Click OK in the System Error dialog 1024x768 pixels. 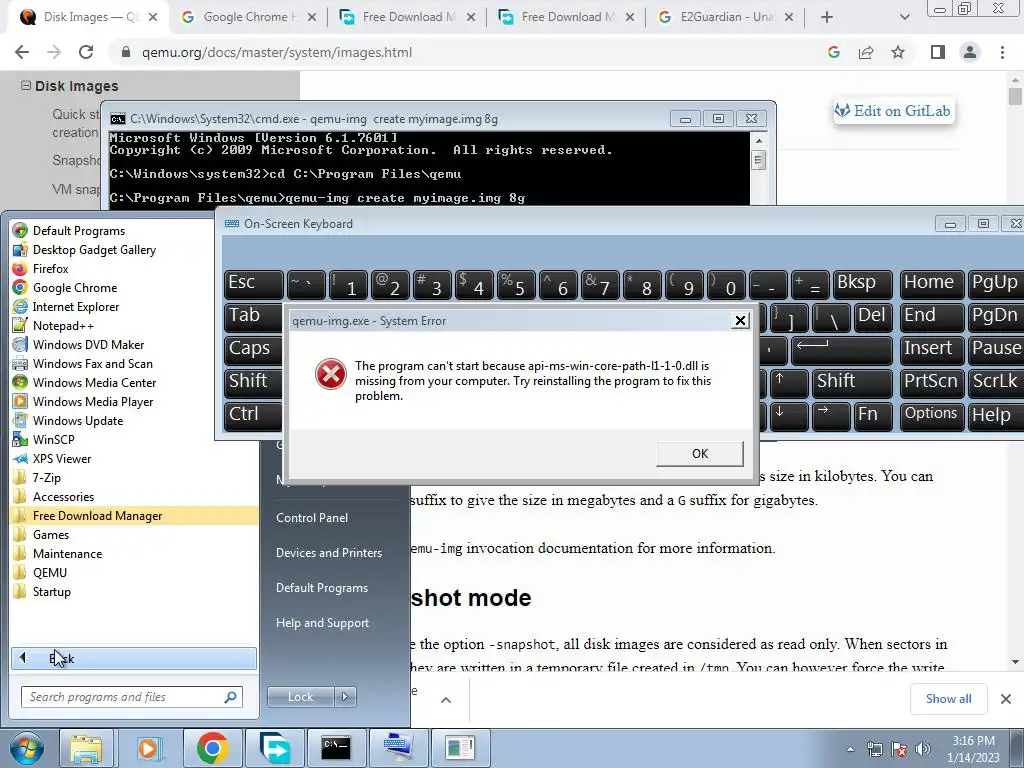pyautogui.click(x=699, y=453)
